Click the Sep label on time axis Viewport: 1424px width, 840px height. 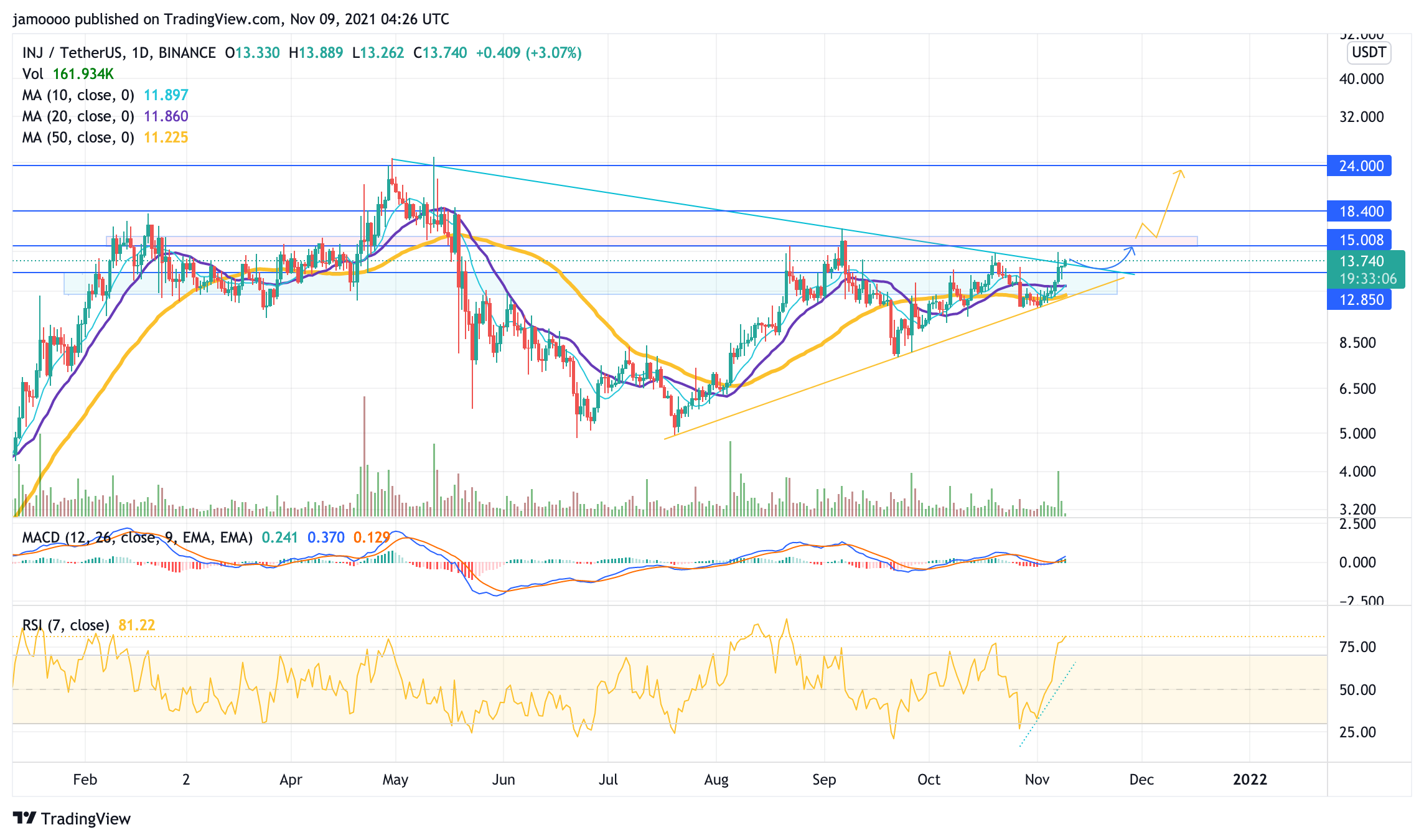[x=824, y=780]
